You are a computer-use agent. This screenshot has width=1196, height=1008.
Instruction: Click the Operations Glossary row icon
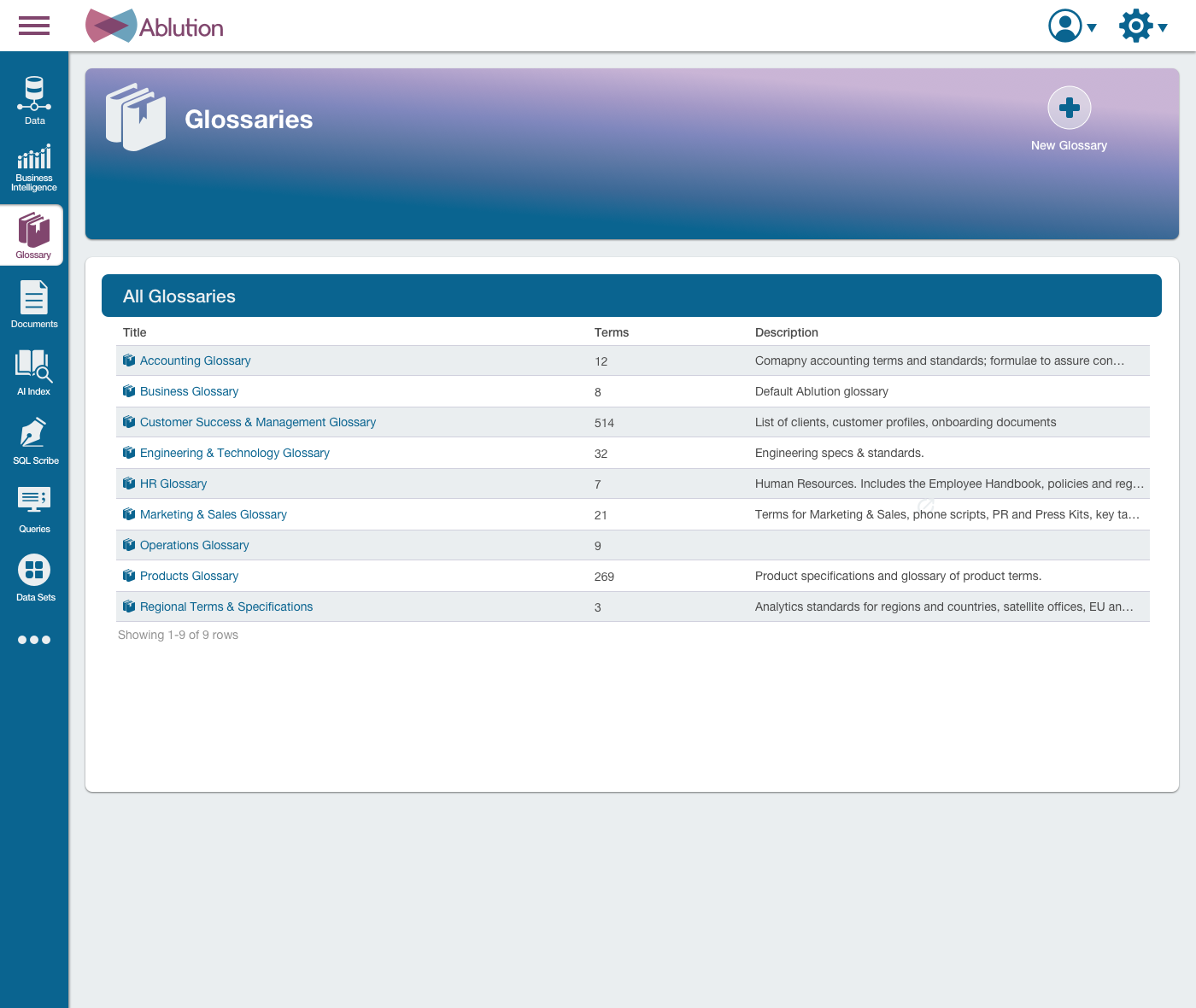[129, 545]
